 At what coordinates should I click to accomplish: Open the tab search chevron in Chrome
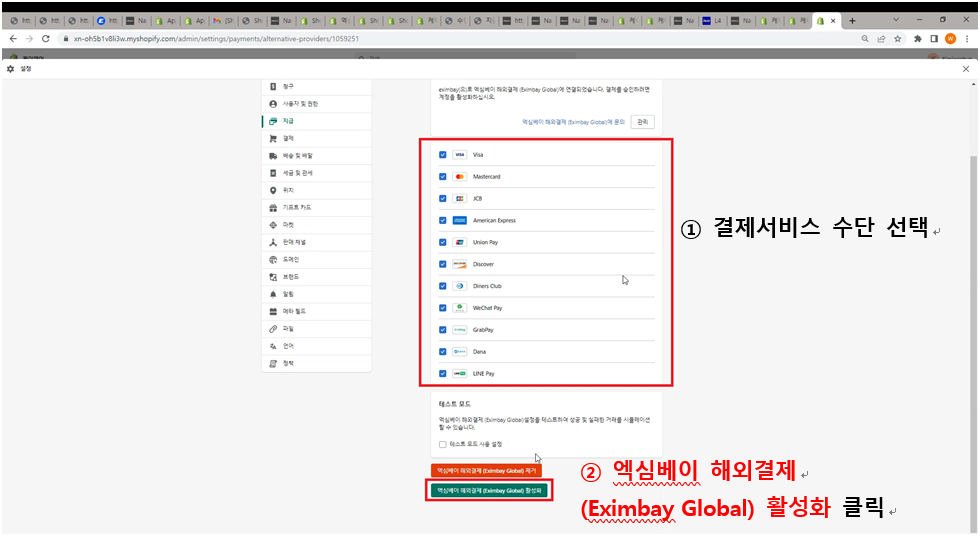896,20
